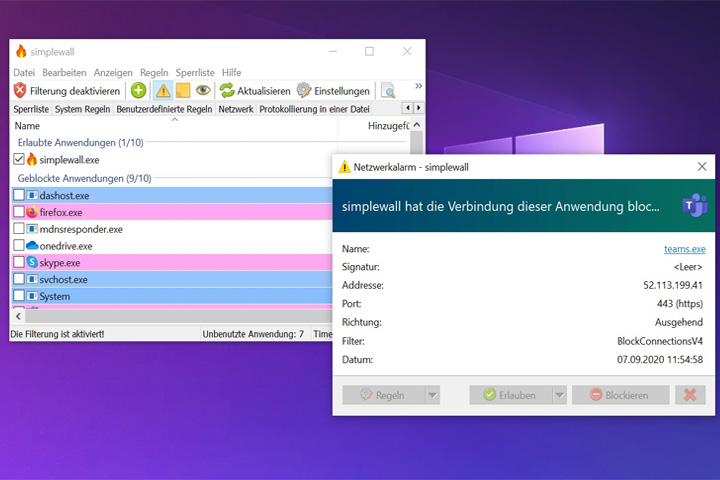Click the horizontal scrollbar left arrow
This screenshot has width=720, height=480.
click(18, 316)
